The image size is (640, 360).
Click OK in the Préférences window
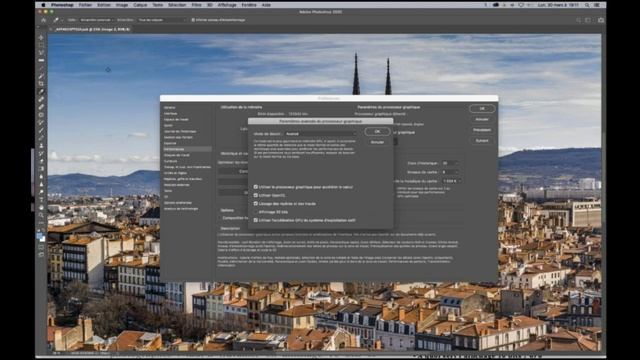tap(482, 109)
